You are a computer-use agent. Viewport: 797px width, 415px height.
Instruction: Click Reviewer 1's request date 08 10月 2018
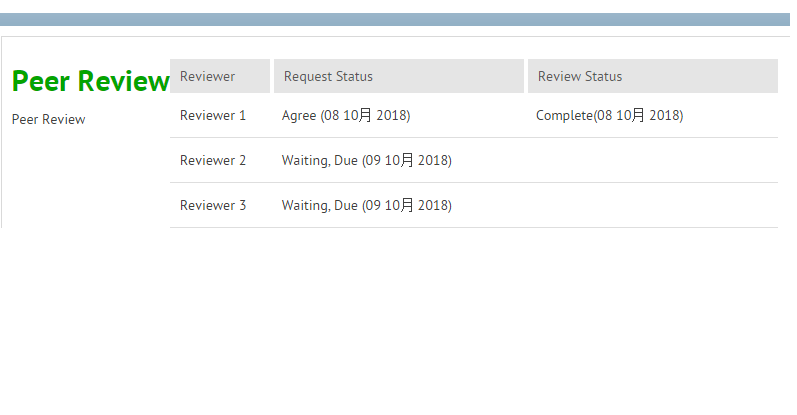[366, 115]
